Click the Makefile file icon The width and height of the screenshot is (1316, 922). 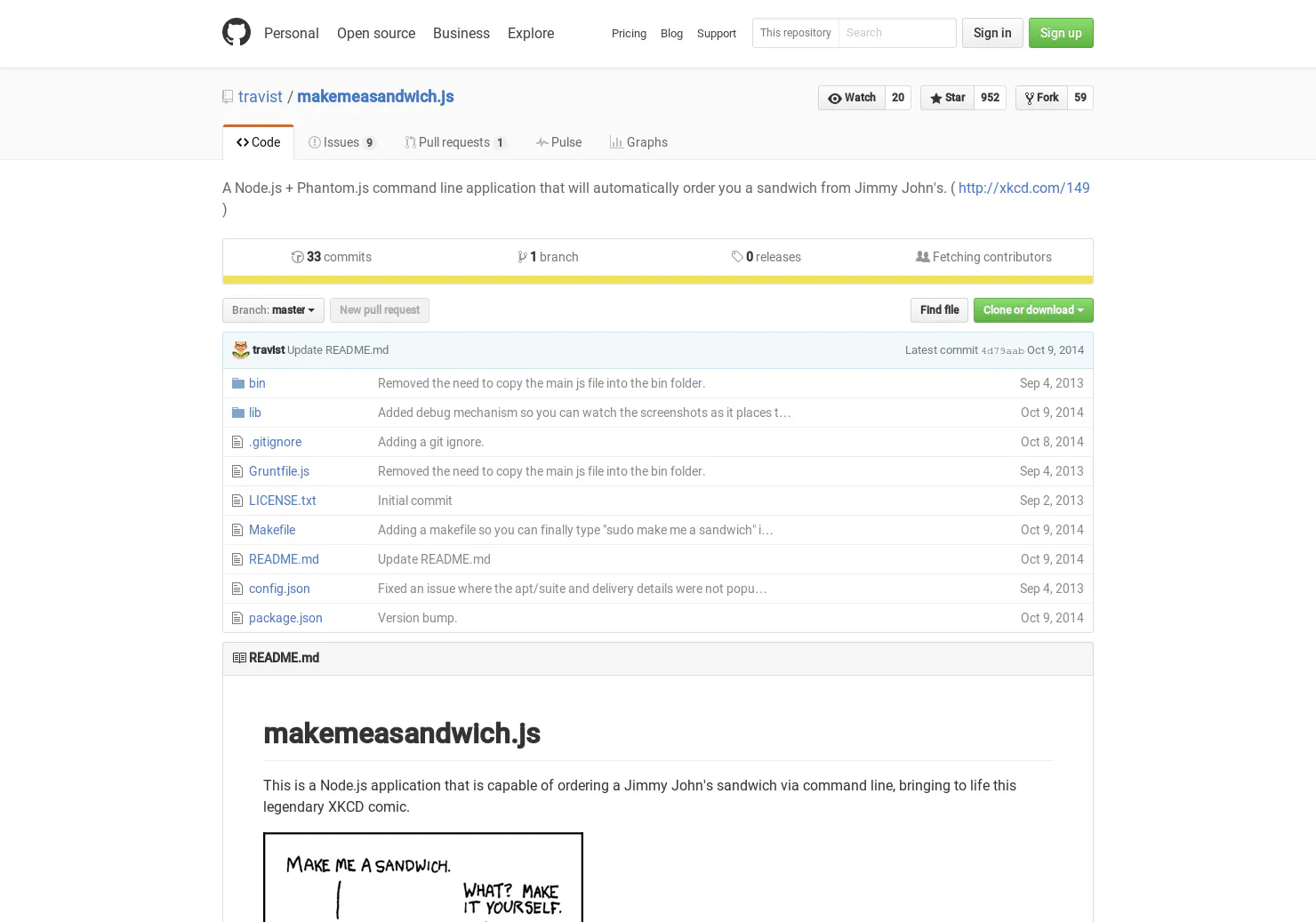point(237,530)
